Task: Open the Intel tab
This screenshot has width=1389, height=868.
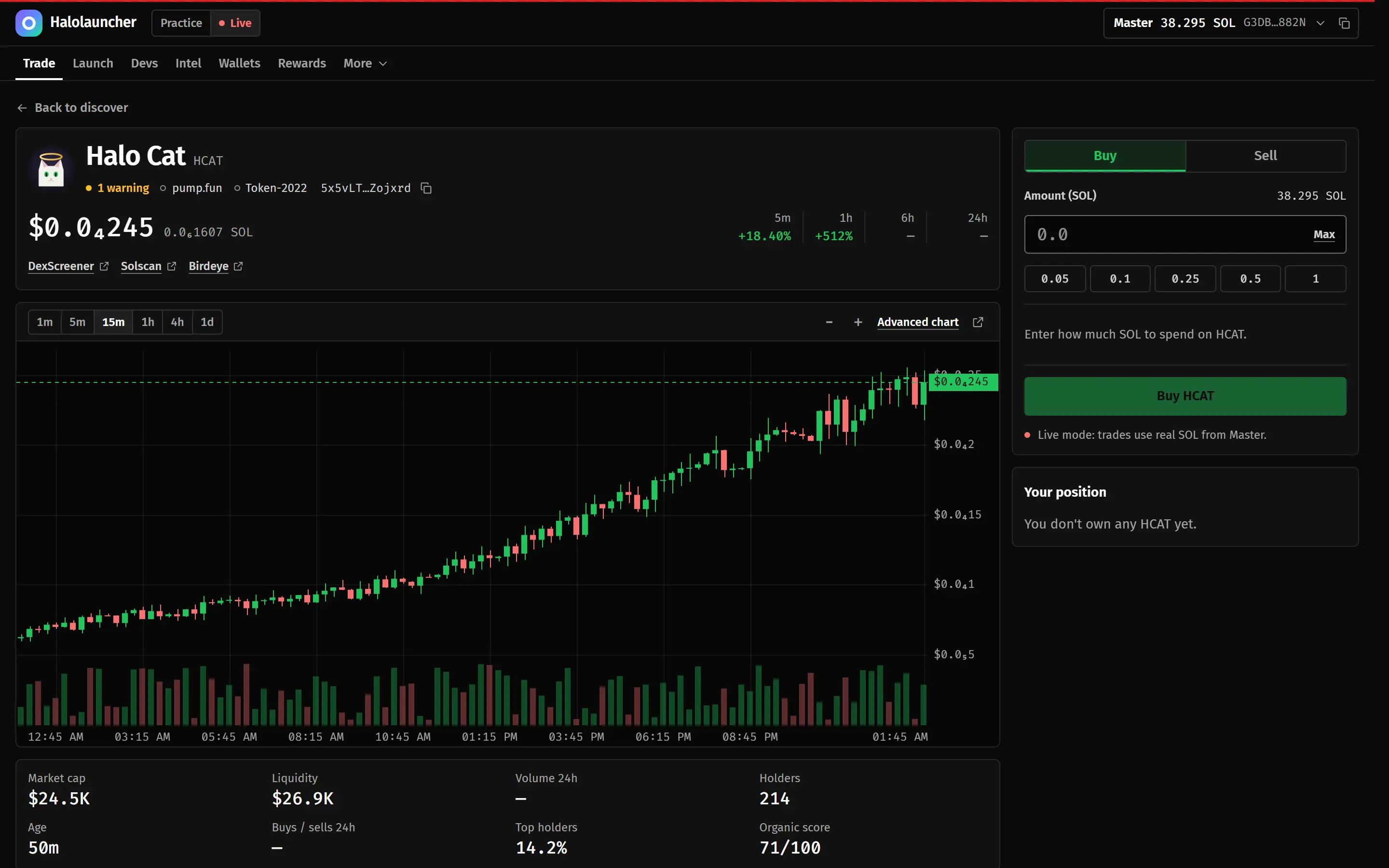Action: 188,63
